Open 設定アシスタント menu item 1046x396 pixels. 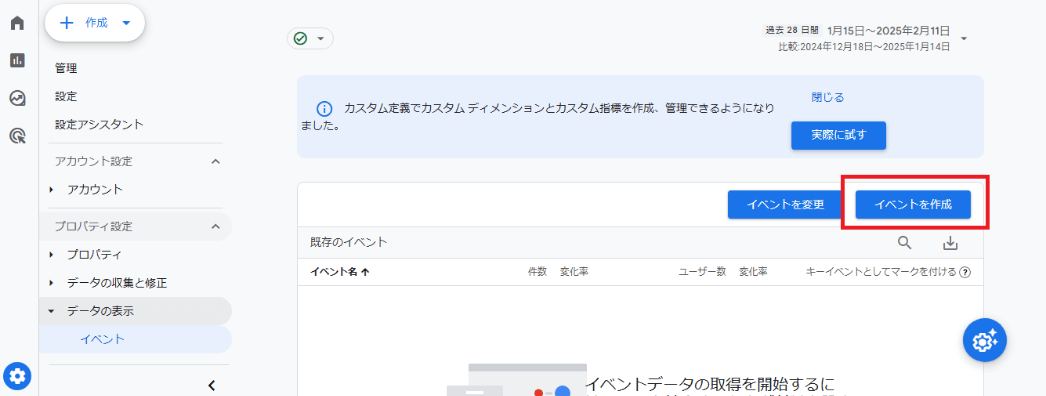(x=99, y=125)
